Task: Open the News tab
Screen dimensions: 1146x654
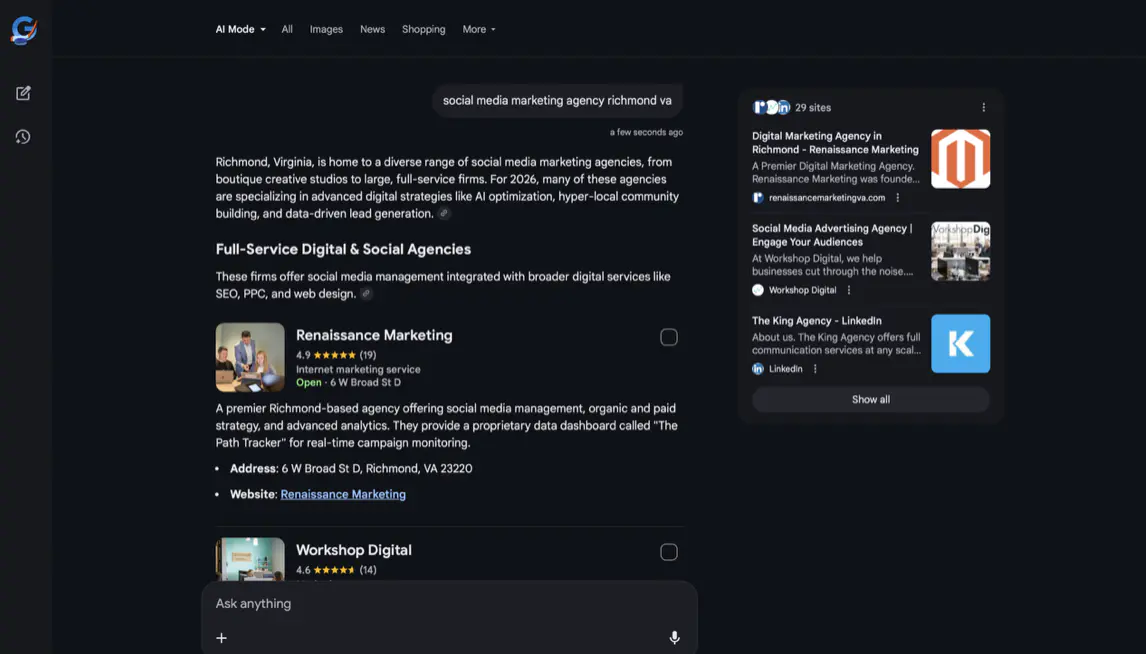Action: pyautogui.click(x=372, y=29)
